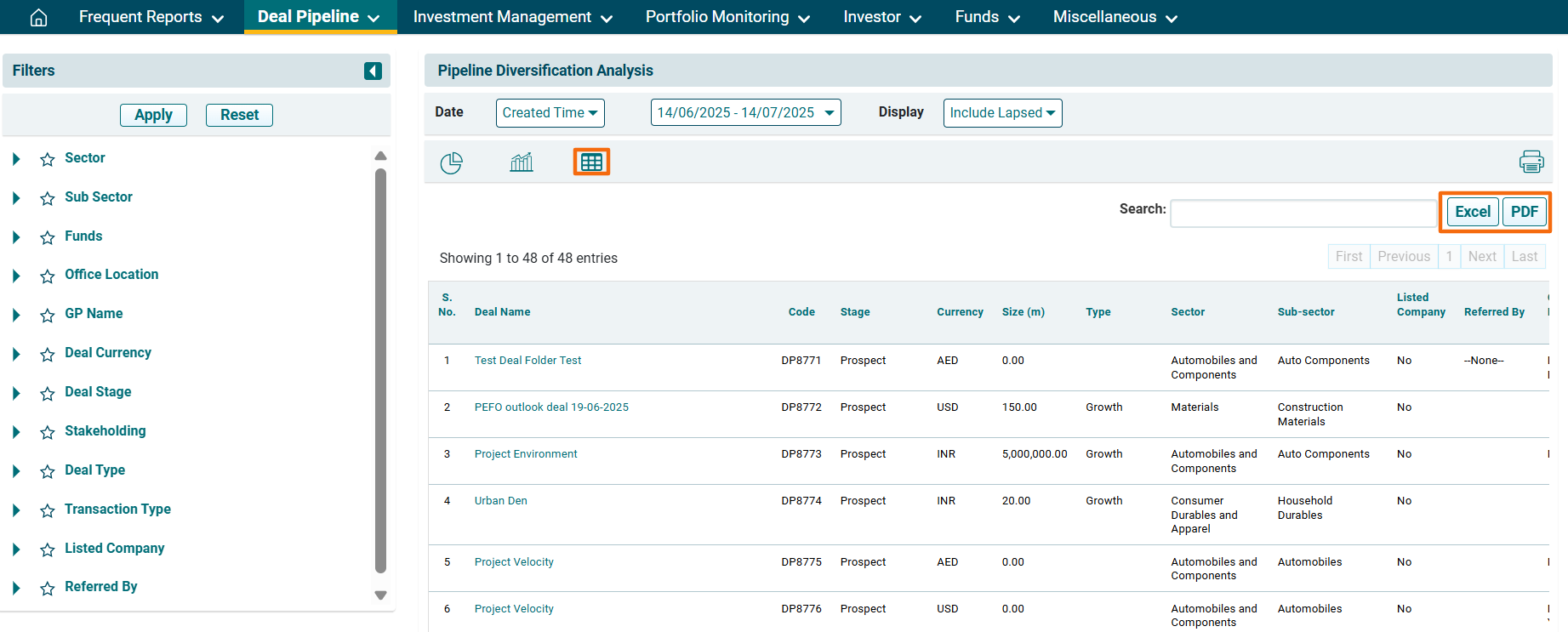Click the Apply filters button
Viewport: 1568px width, 632px height.
pyautogui.click(x=153, y=115)
